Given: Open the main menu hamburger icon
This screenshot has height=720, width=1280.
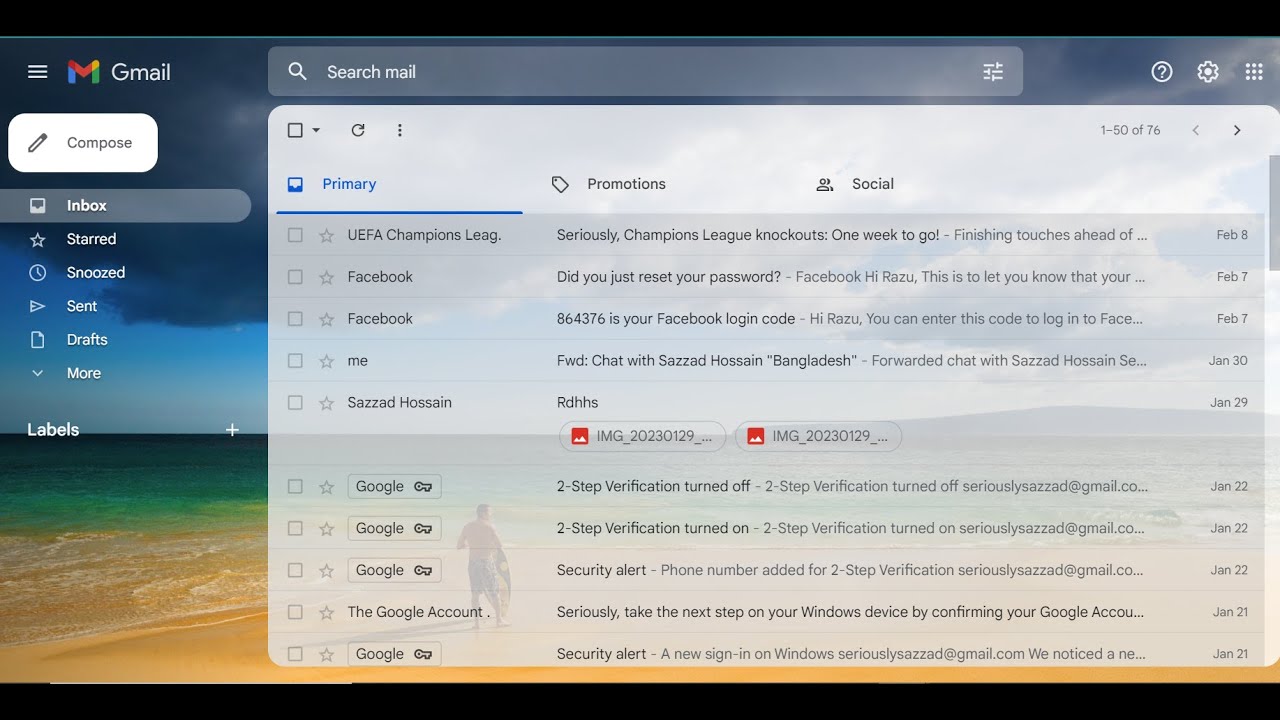Looking at the screenshot, I should [38, 72].
